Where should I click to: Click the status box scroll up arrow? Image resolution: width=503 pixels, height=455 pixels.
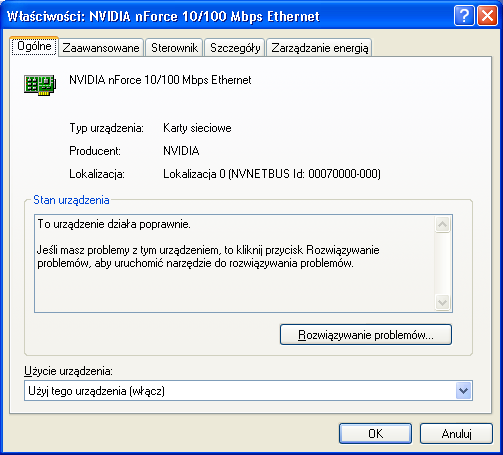(x=443, y=225)
